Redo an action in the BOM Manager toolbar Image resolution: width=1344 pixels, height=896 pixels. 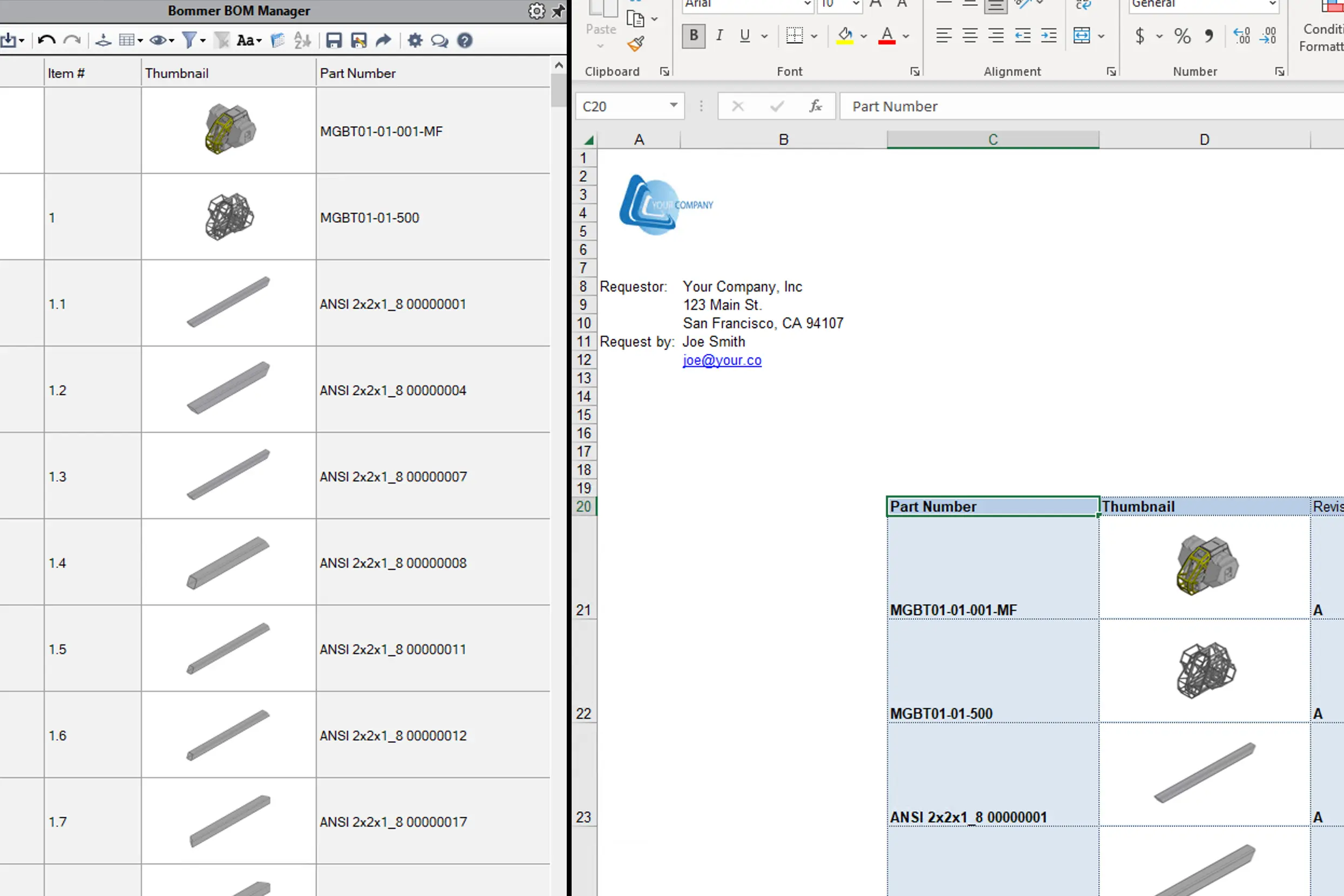[x=72, y=40]
